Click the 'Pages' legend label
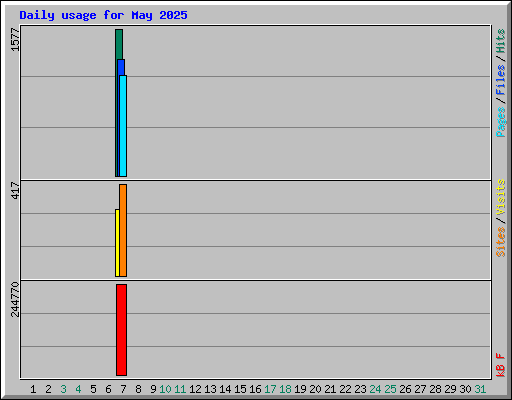 (x=500, y=122)
